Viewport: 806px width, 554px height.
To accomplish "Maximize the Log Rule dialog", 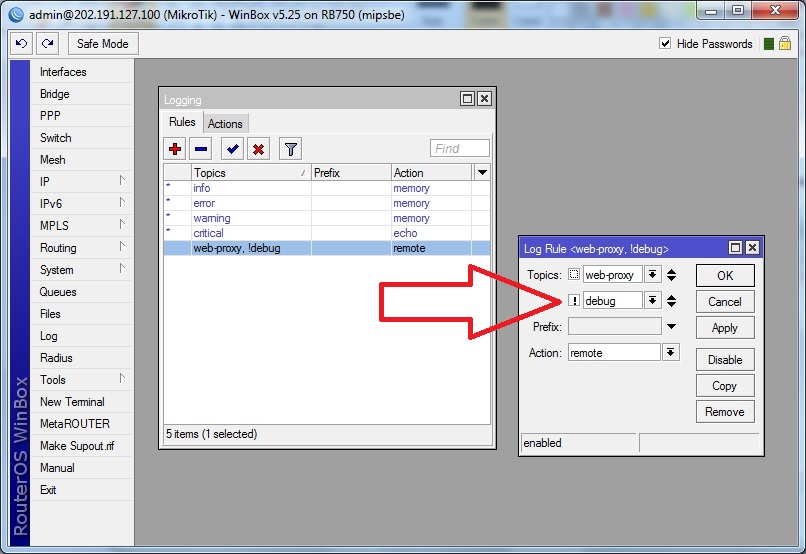I will click(x=736, y=248).
